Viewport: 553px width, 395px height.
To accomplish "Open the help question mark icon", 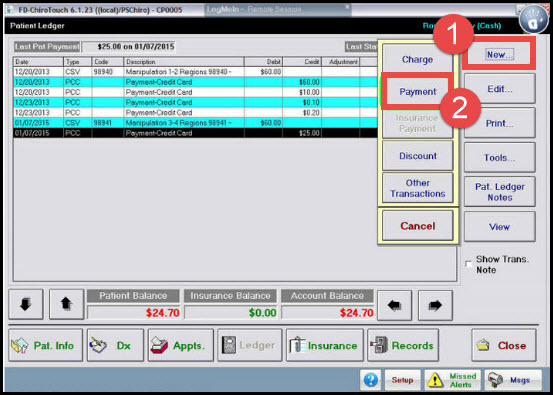I will tap(371, 380).
